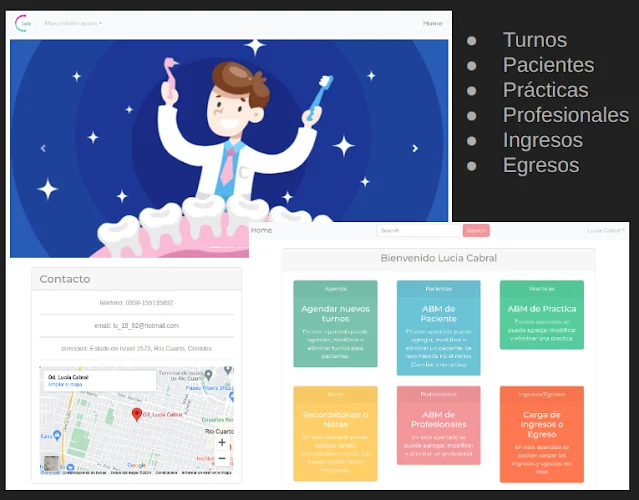
Task: Open the Carga de Ingresos o Egreso card
Action: 542,434
